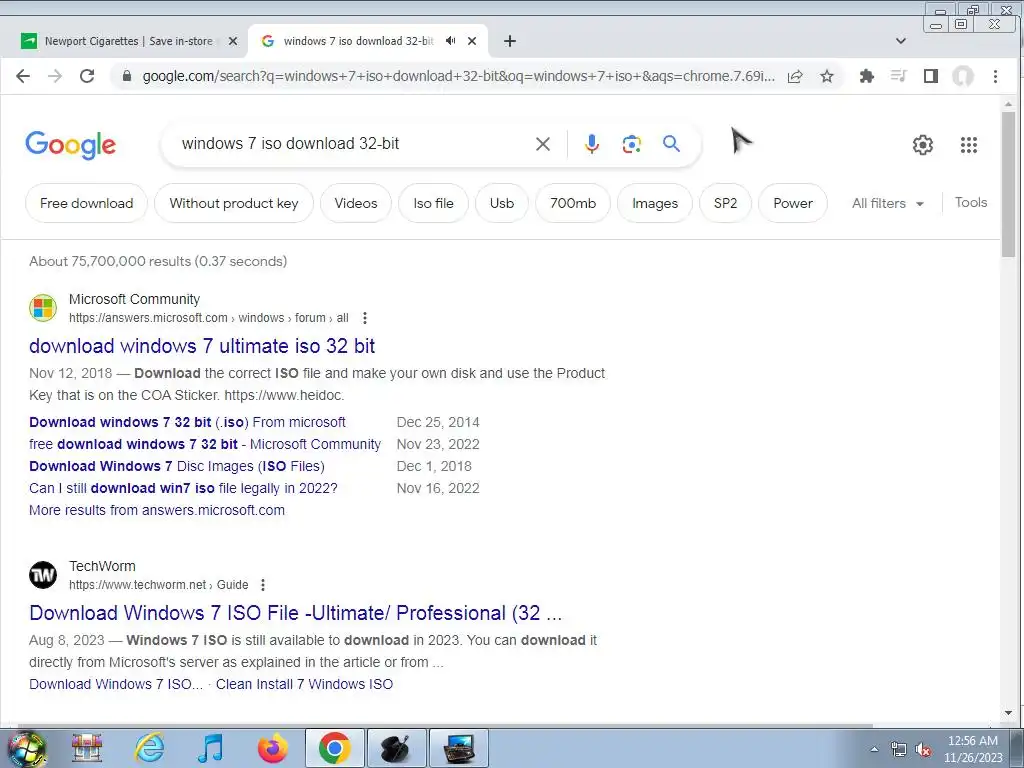Bookmark this page with the star icon
The image size is (1024, 768).
tap(827, 76)
